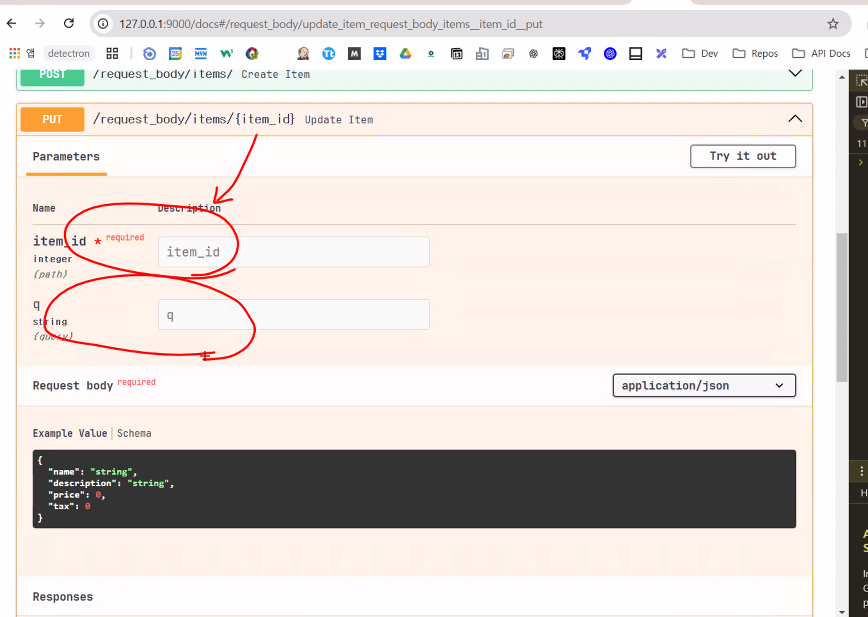Open the blue rocket bookmark icon

click(x=585, y=53)
